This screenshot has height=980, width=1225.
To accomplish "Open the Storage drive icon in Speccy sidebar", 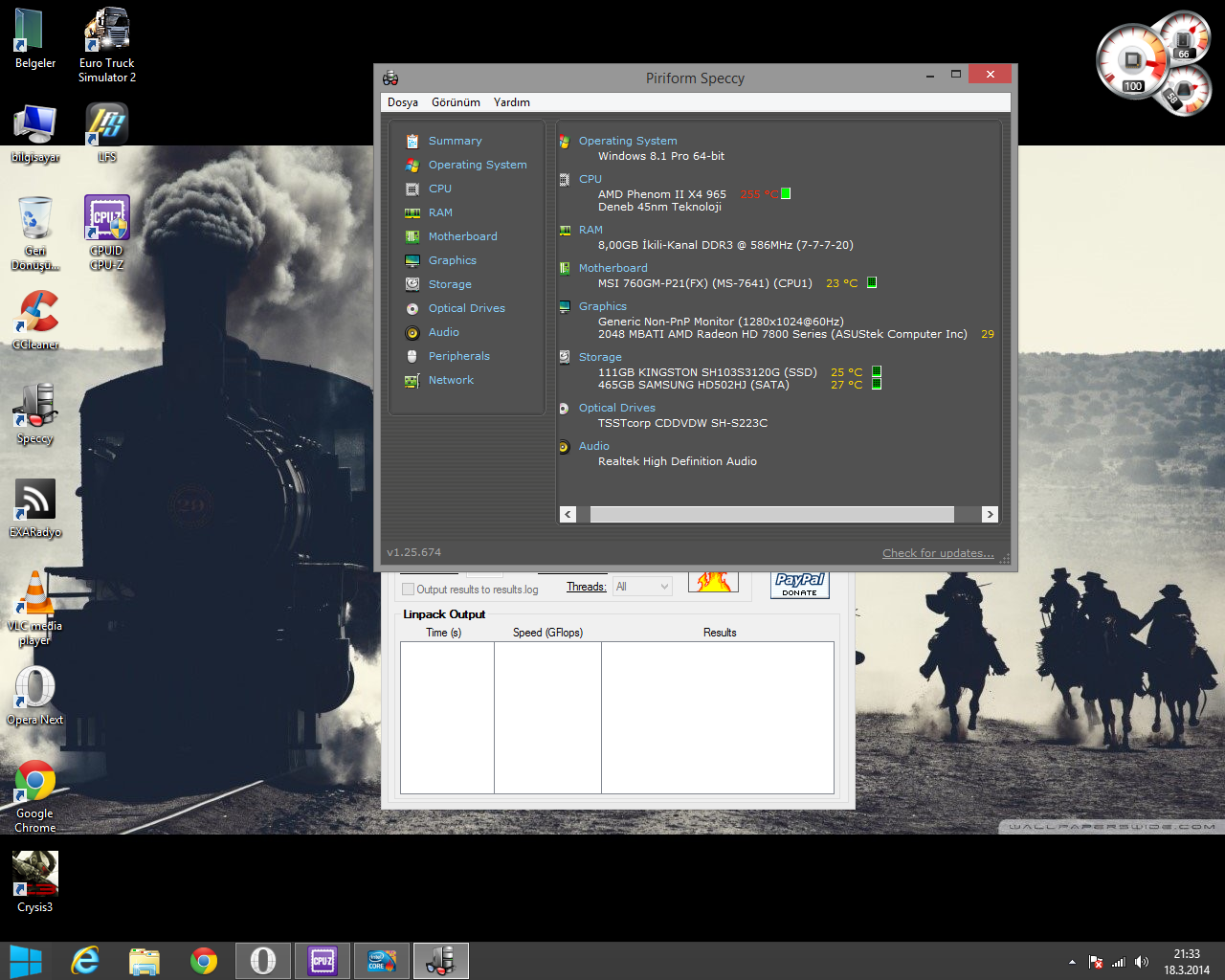I will click(412, 284).
